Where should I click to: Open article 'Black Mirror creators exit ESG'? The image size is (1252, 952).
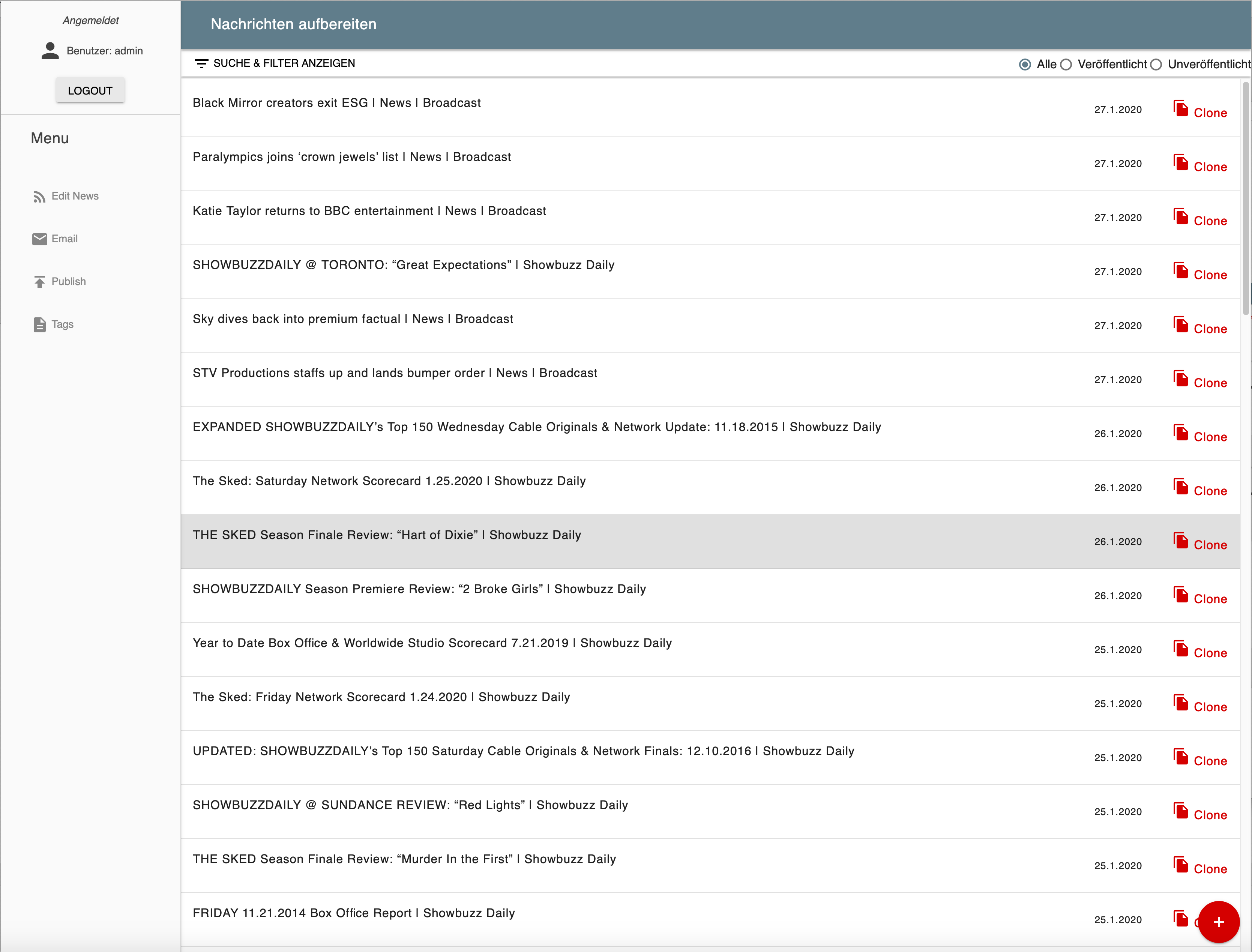click(336, 102)
